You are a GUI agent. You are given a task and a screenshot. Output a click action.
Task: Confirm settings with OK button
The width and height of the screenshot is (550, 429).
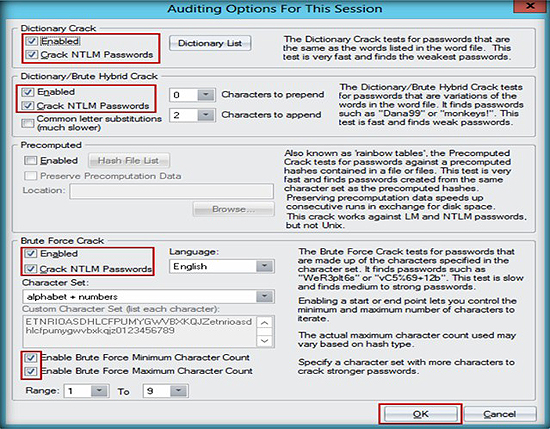coord(421,414)
